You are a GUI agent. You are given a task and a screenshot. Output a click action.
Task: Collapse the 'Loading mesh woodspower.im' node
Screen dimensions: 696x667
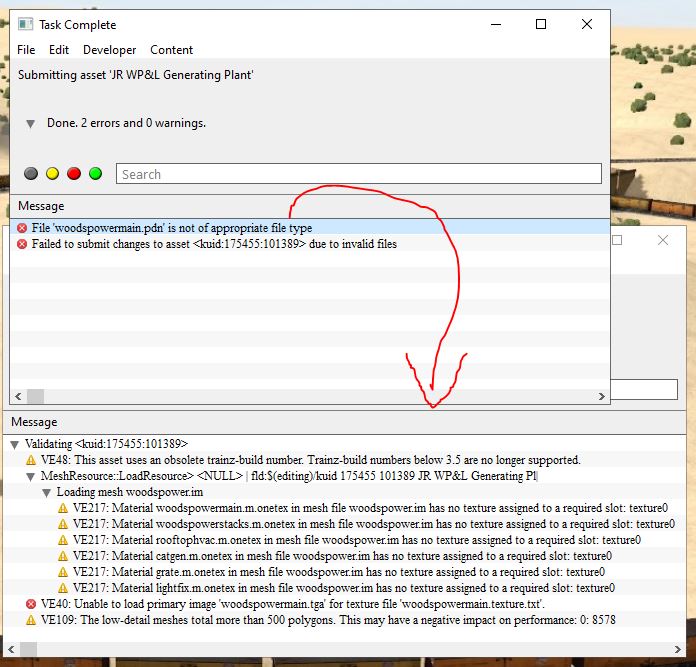click(x=47, y=493)
